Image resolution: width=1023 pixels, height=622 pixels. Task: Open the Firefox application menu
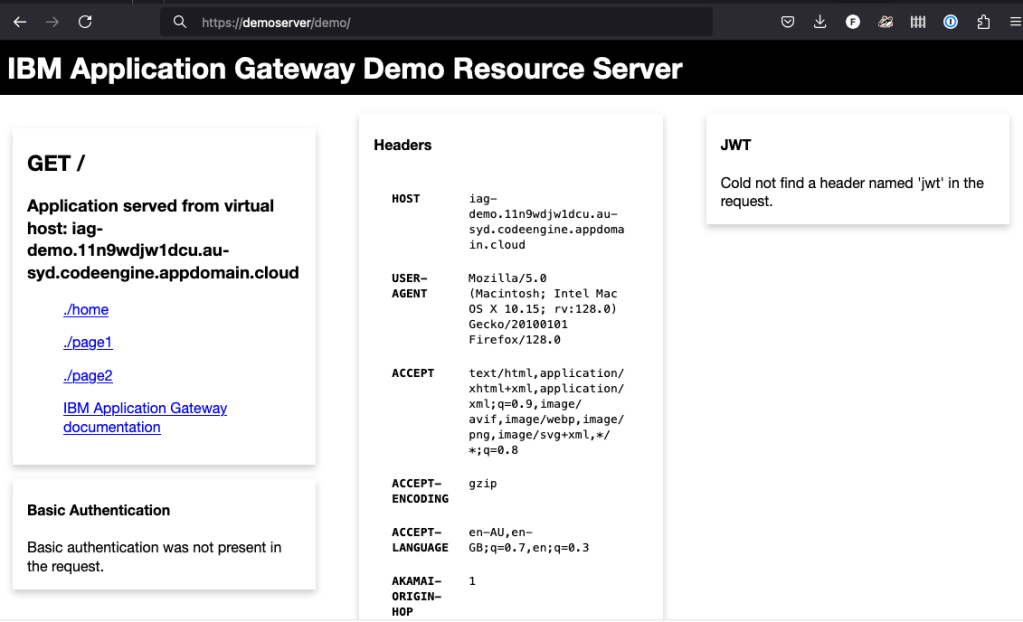(1015, 21)
